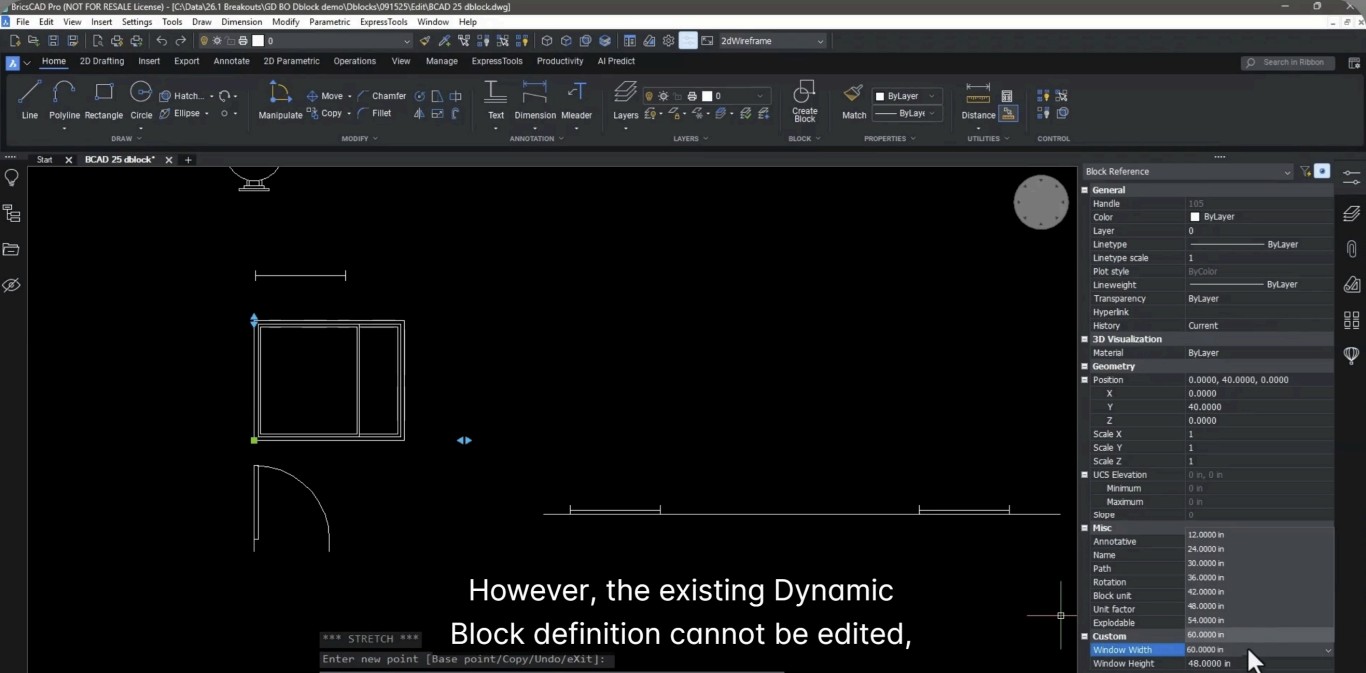Image resolution: width=1366 pixels, height=673 pixels.
Task: Collapse the General section in Properties panel
Action: point(1084,189)
